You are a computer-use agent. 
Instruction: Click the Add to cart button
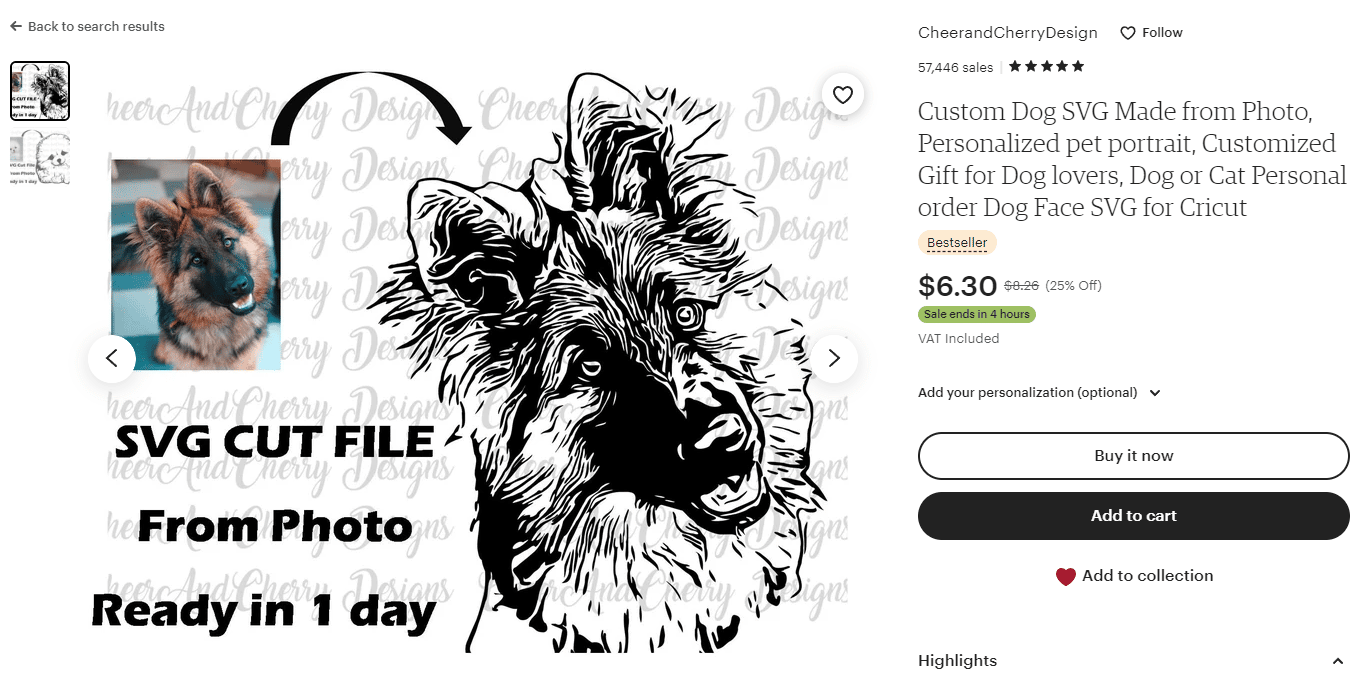tap(1134, 516)
